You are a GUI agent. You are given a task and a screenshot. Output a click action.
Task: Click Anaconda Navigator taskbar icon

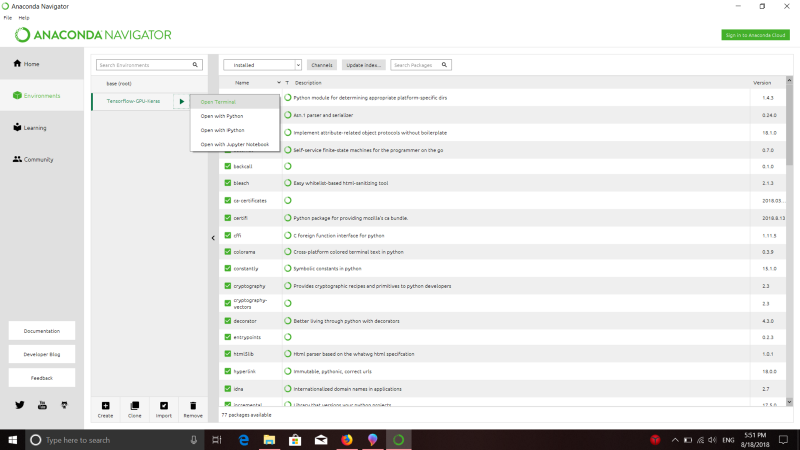tap(398, 440)
